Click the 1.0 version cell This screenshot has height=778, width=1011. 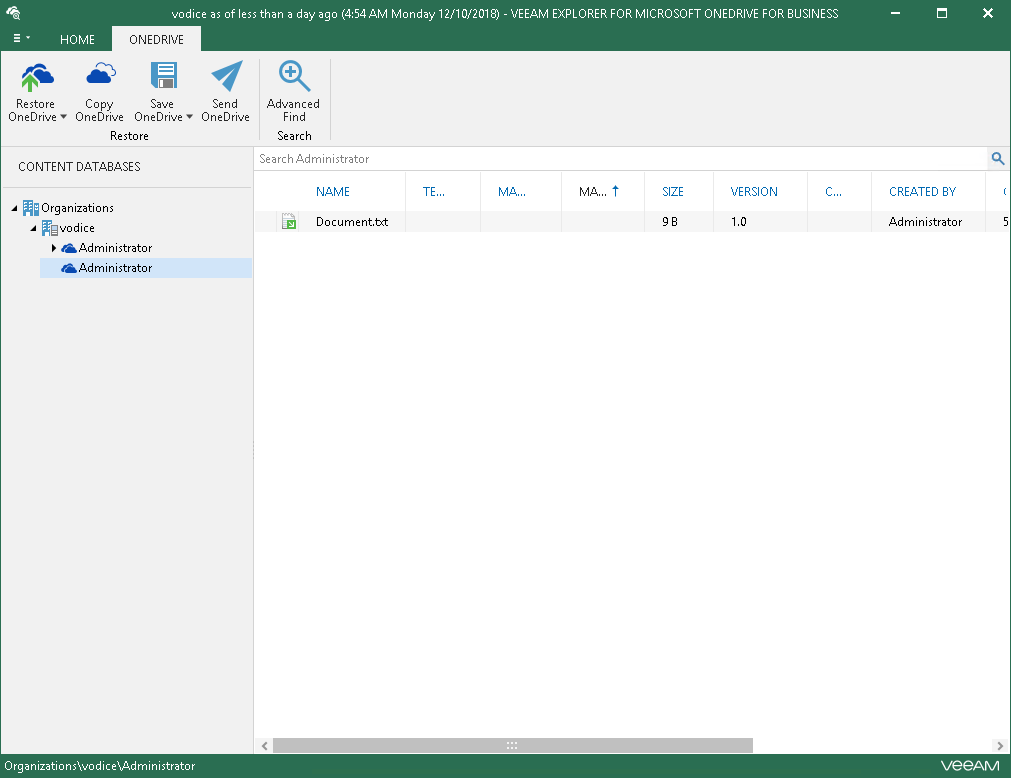click(x=738, y=222)
